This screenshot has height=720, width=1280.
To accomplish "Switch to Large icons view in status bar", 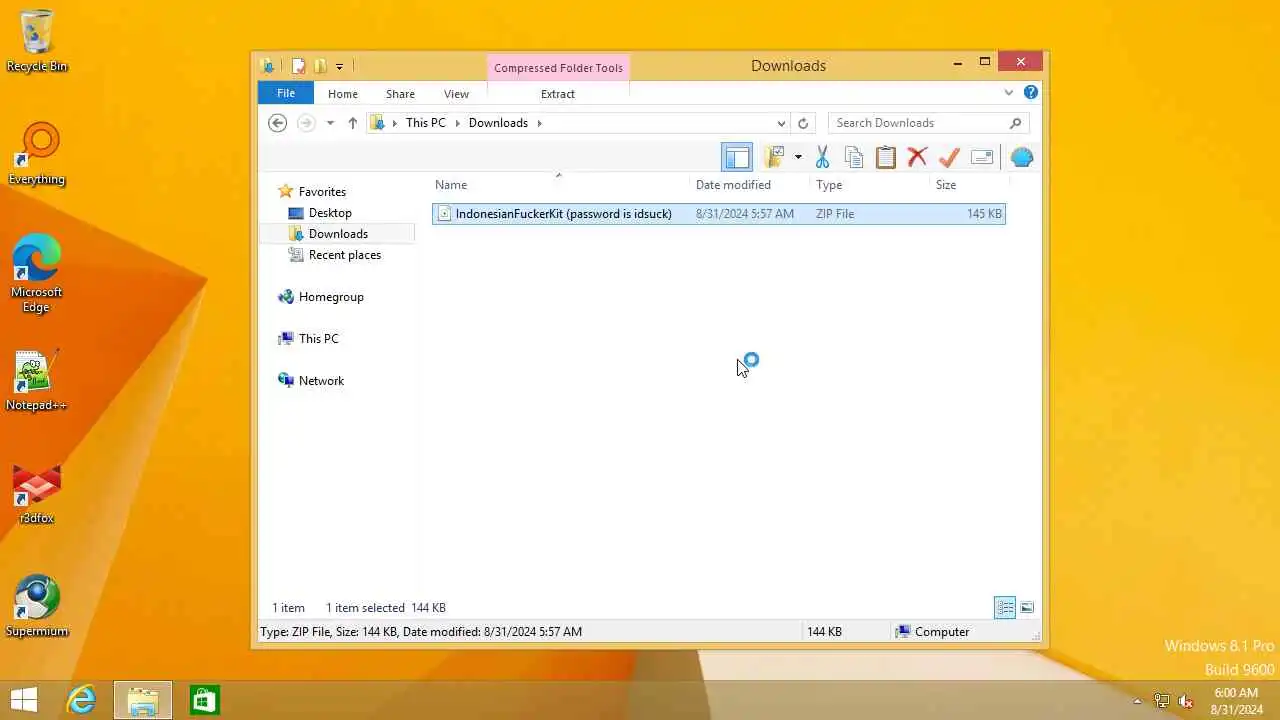I will (1027, 607).
